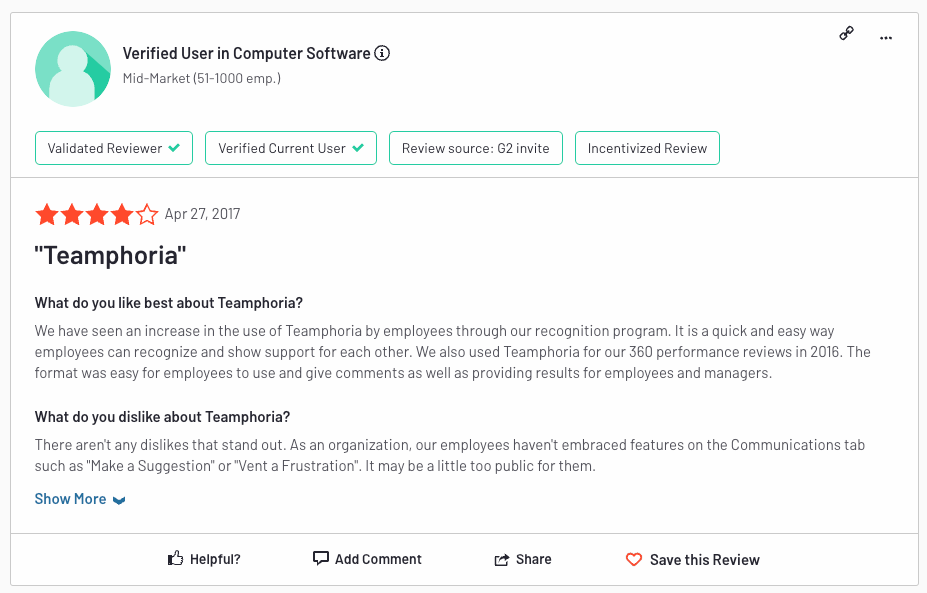Screen dimensions: 927x593
Task: Click the reviewer avatar image
Action: tap(73, 69)
